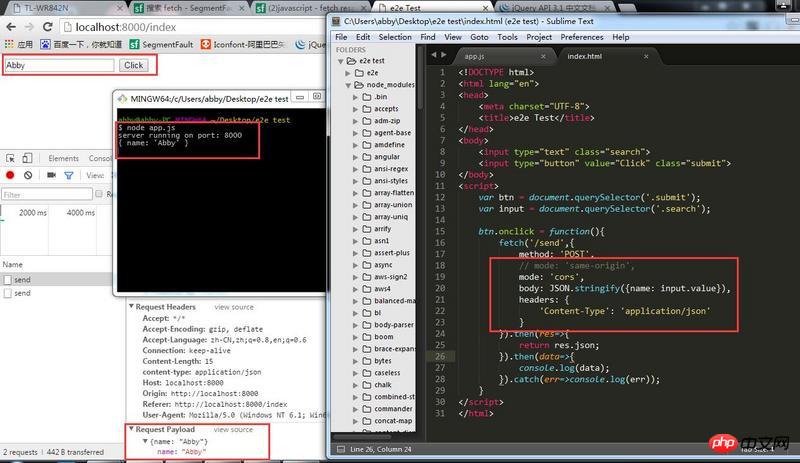Clear the network log with the clear icon
This screenshot has height=463, width=800.
[28, 175]
